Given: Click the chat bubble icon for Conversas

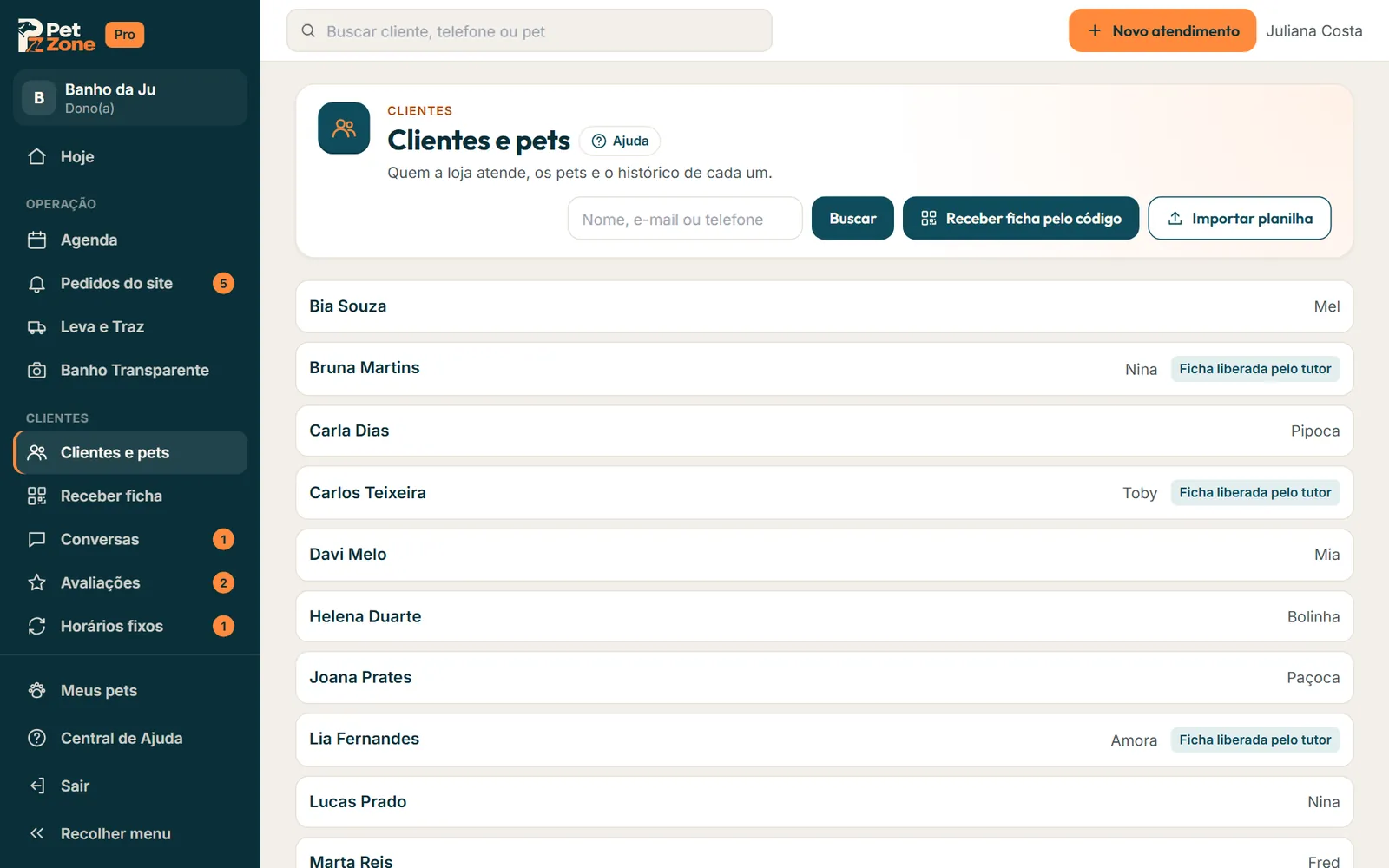Looking at the screenshot, I should pos(36,540).
